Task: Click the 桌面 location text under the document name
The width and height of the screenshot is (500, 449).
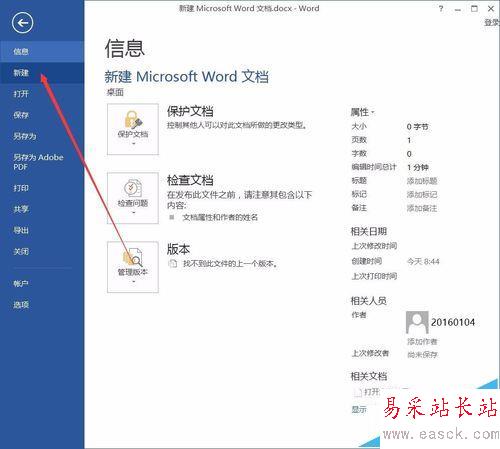Action: coord(115,92)
